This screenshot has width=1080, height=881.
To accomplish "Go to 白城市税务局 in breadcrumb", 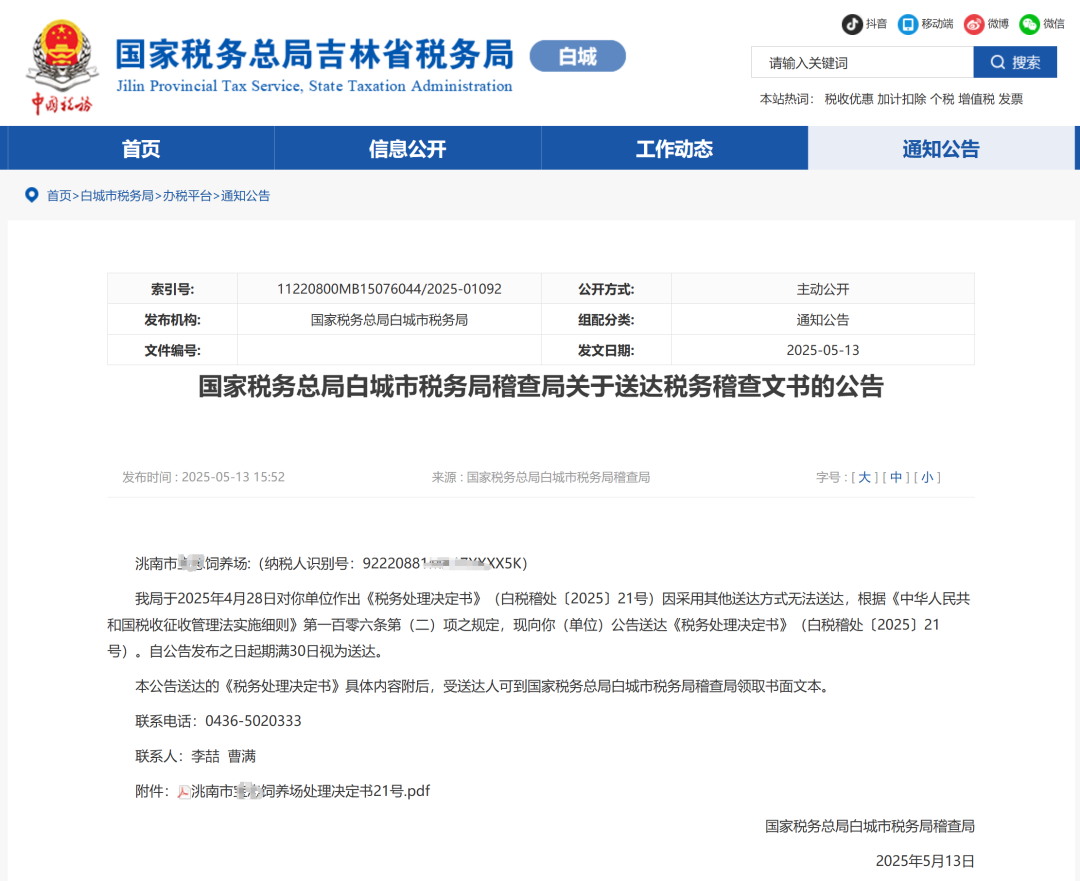I will [117, 196].
